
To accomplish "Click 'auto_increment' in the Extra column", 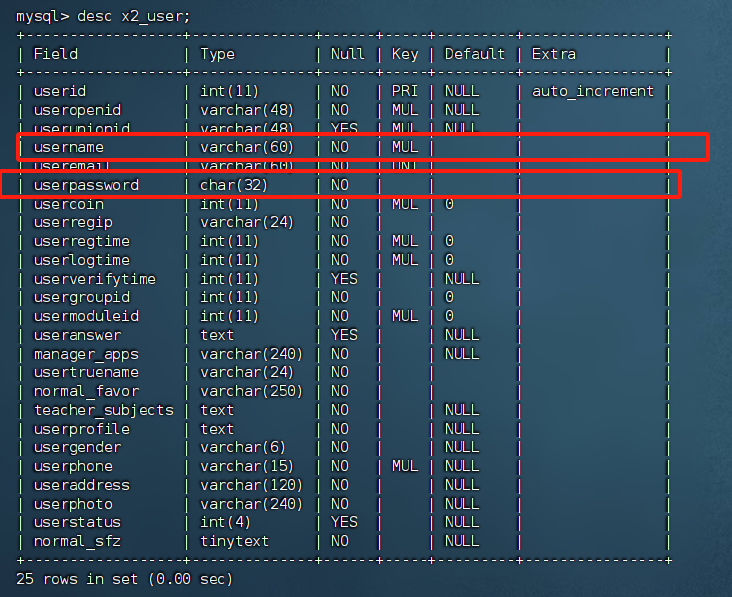I will tap(593, 91).
